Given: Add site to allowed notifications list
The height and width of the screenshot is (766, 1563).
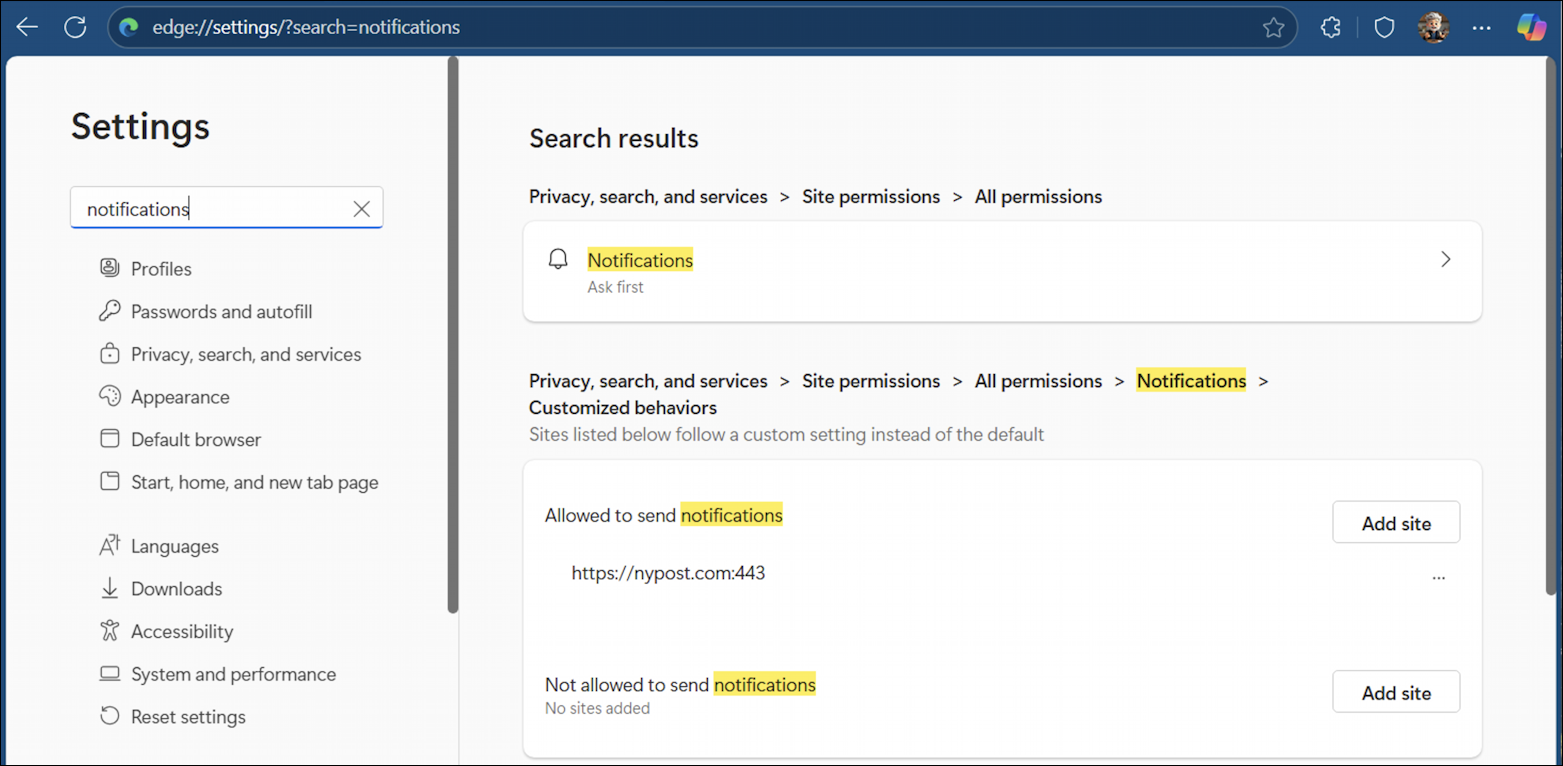Looking at the screenshot, I should [x=1395, y=523].
